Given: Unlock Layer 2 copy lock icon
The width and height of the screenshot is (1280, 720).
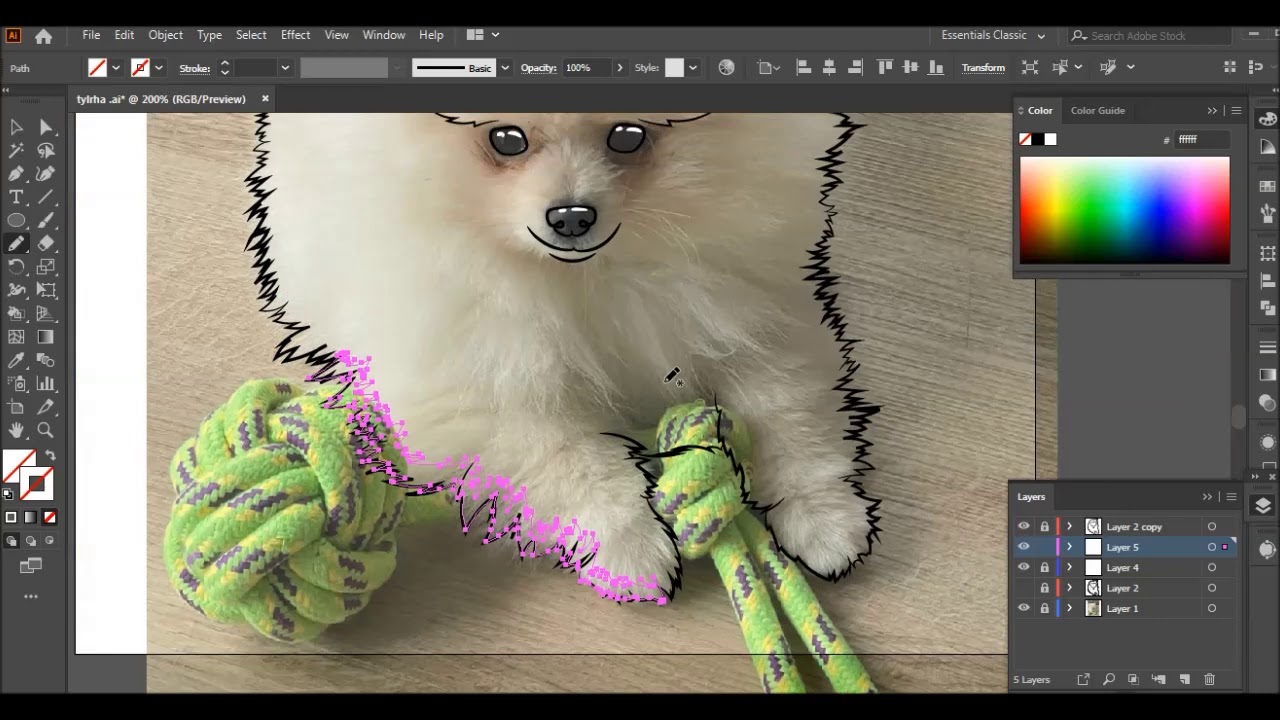Looking at the screenshot, I should pos(1044,527).
